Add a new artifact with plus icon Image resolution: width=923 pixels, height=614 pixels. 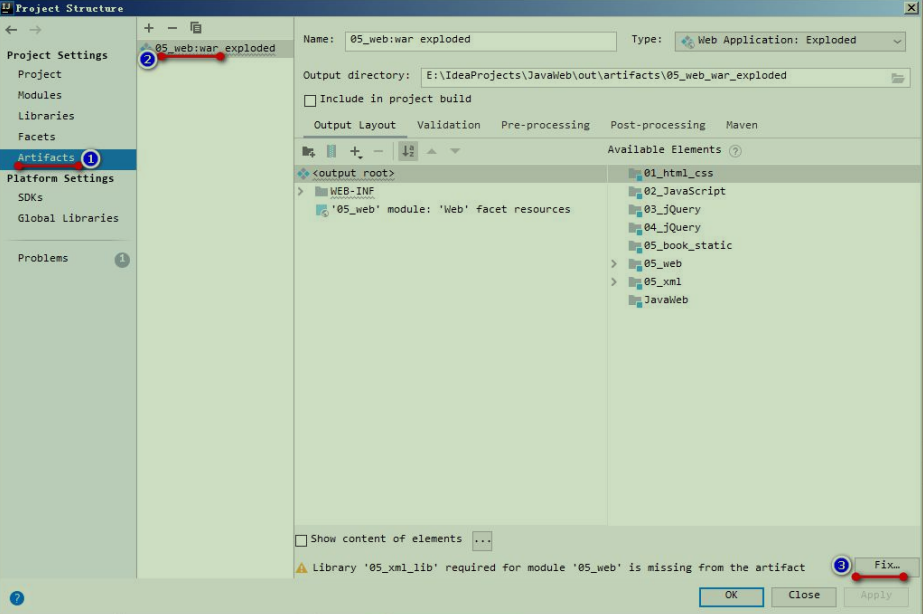pos(149,28)
